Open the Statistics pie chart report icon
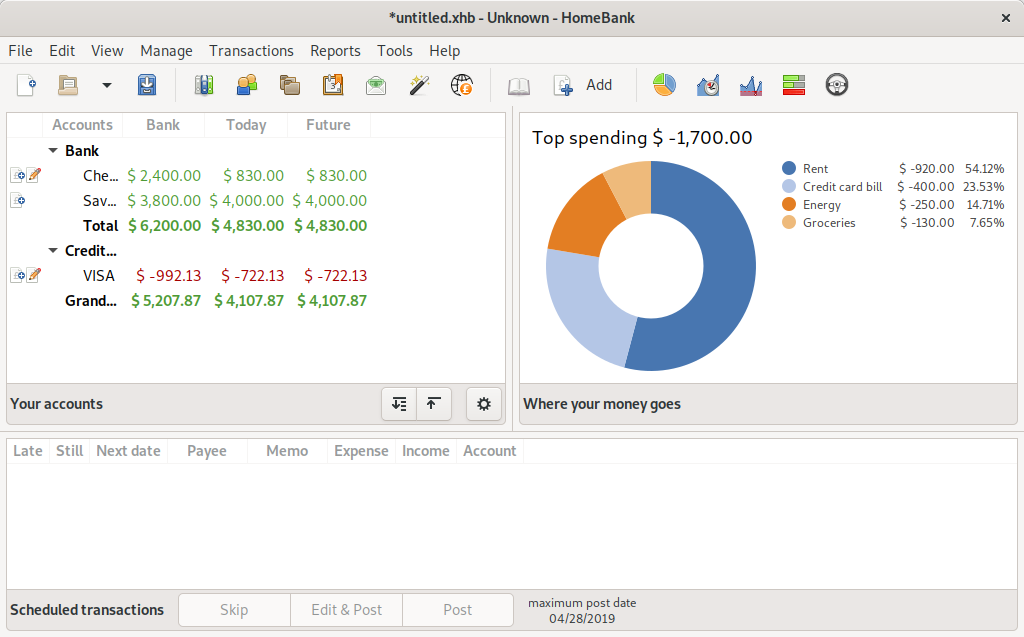Image resolution: width=1024 pixels, height=637 pixels. click(x=663, y=85)
